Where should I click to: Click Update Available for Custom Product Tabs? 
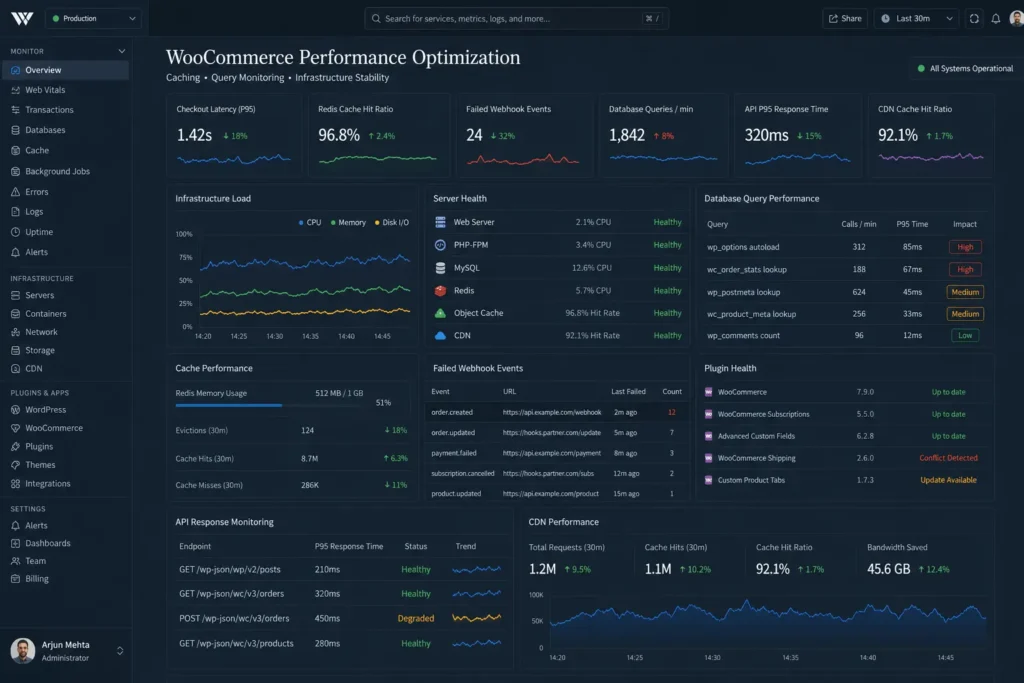pyautogui.click(x=948, y=480)
